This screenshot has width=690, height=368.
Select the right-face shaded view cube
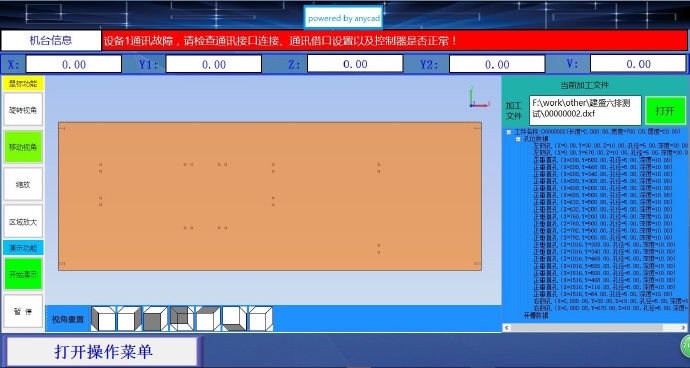pos(129,319)
